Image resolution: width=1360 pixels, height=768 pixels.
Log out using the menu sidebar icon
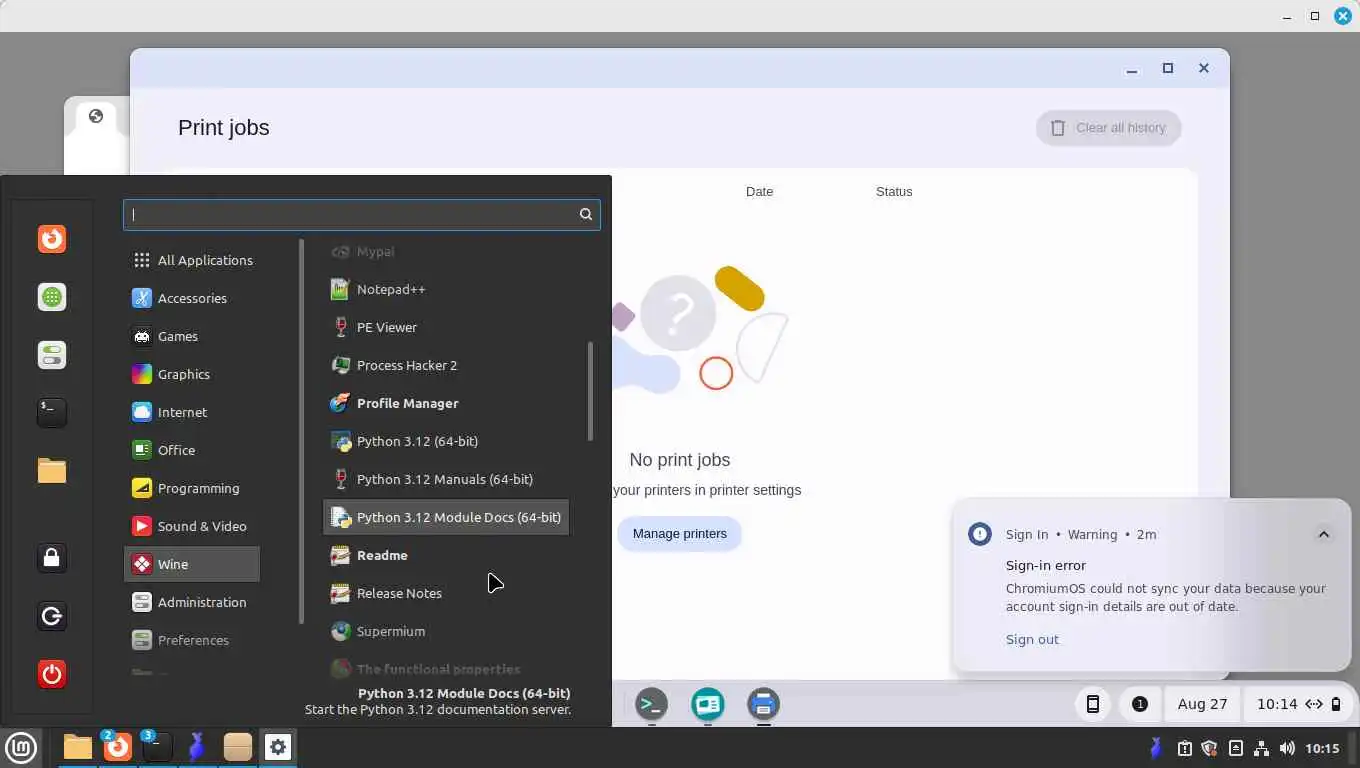pos(52,616)
